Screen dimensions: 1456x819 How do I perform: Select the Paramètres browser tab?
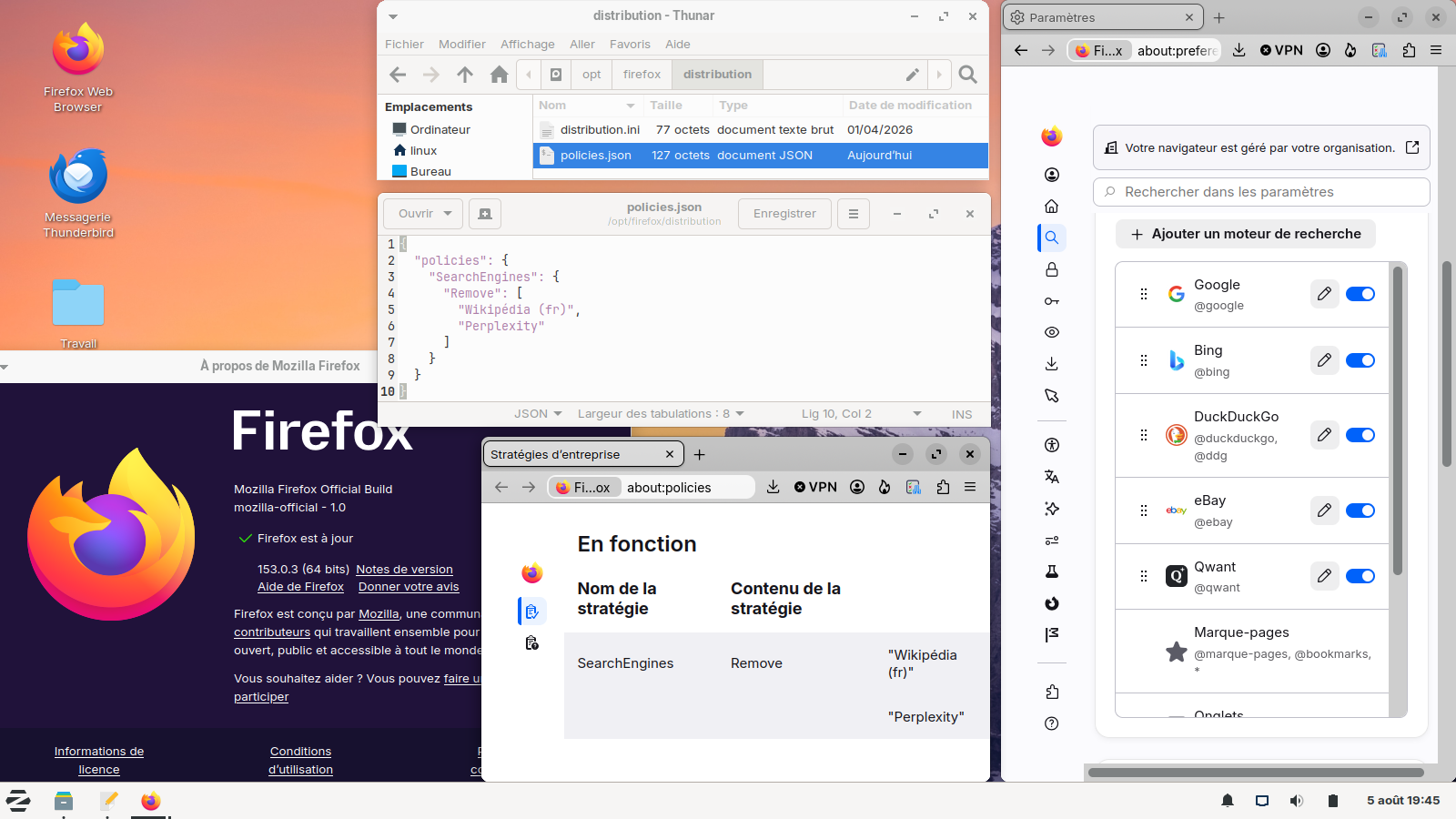1103,17
